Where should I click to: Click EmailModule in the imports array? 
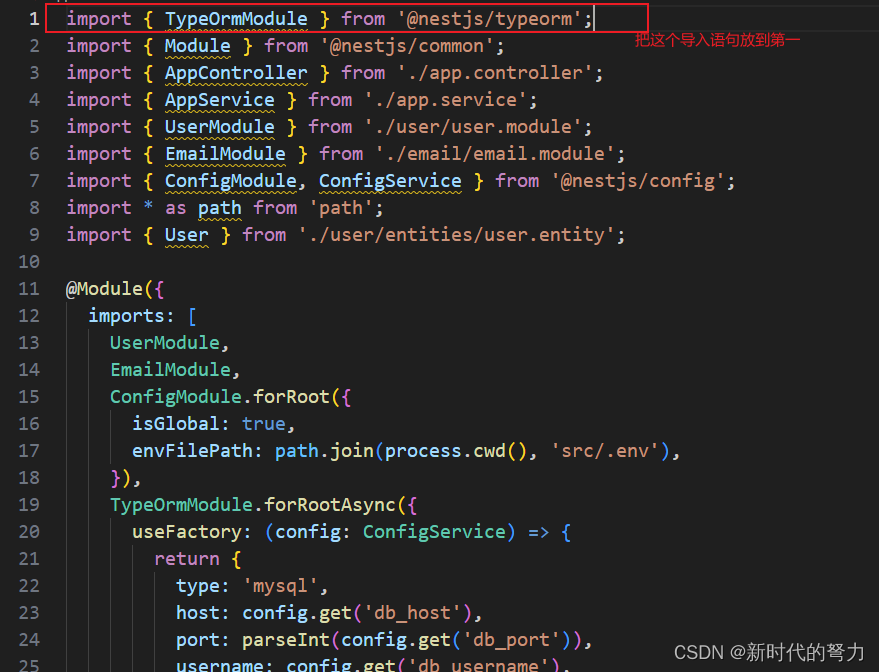coord(170,369)
